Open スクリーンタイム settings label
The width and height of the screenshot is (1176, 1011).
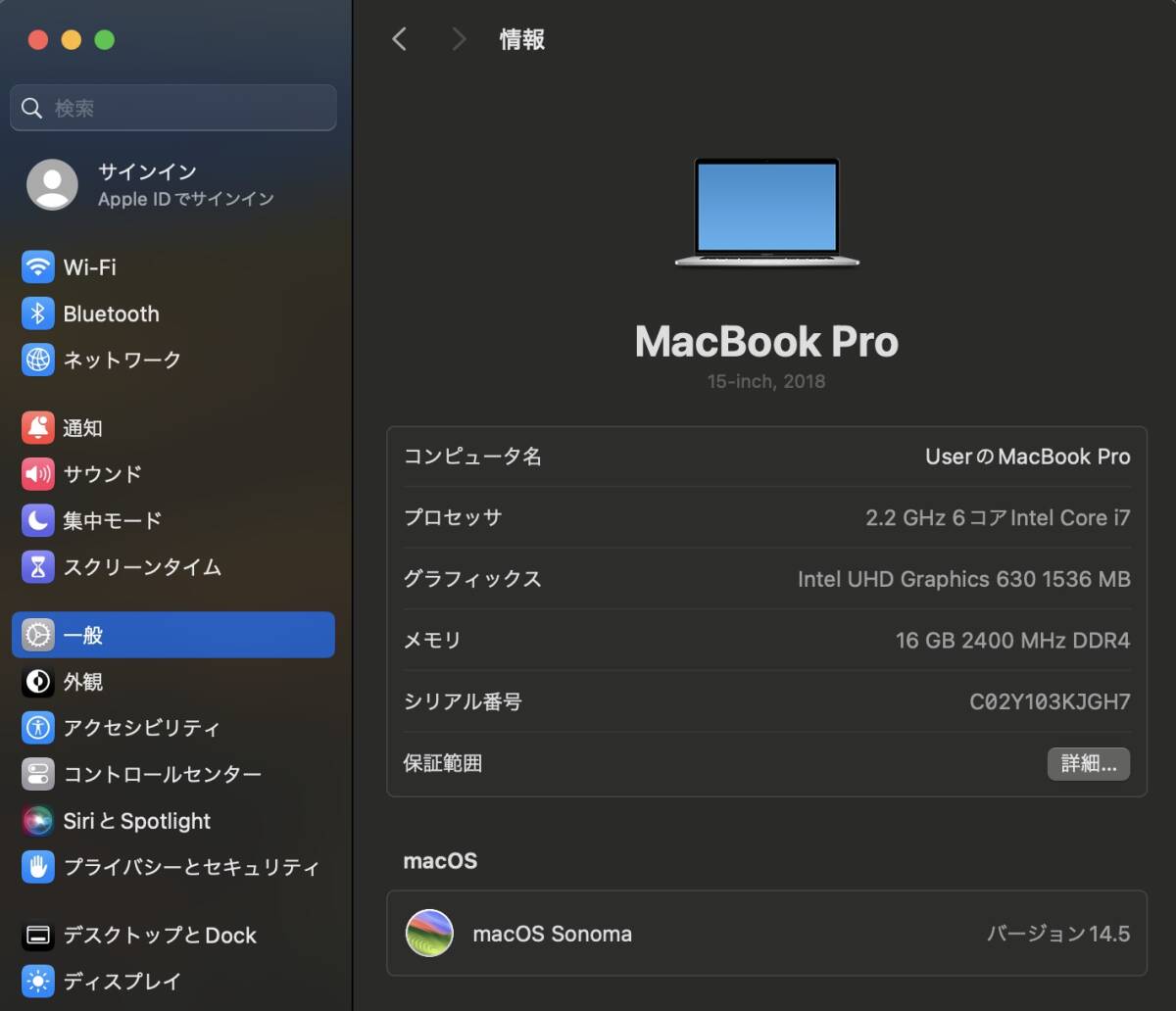(x=142, y=567)
